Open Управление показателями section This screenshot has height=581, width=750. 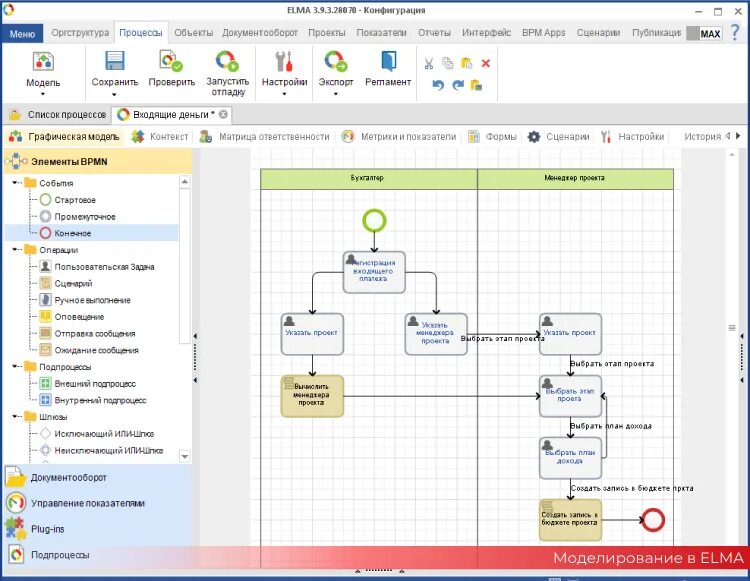[98, 503]
